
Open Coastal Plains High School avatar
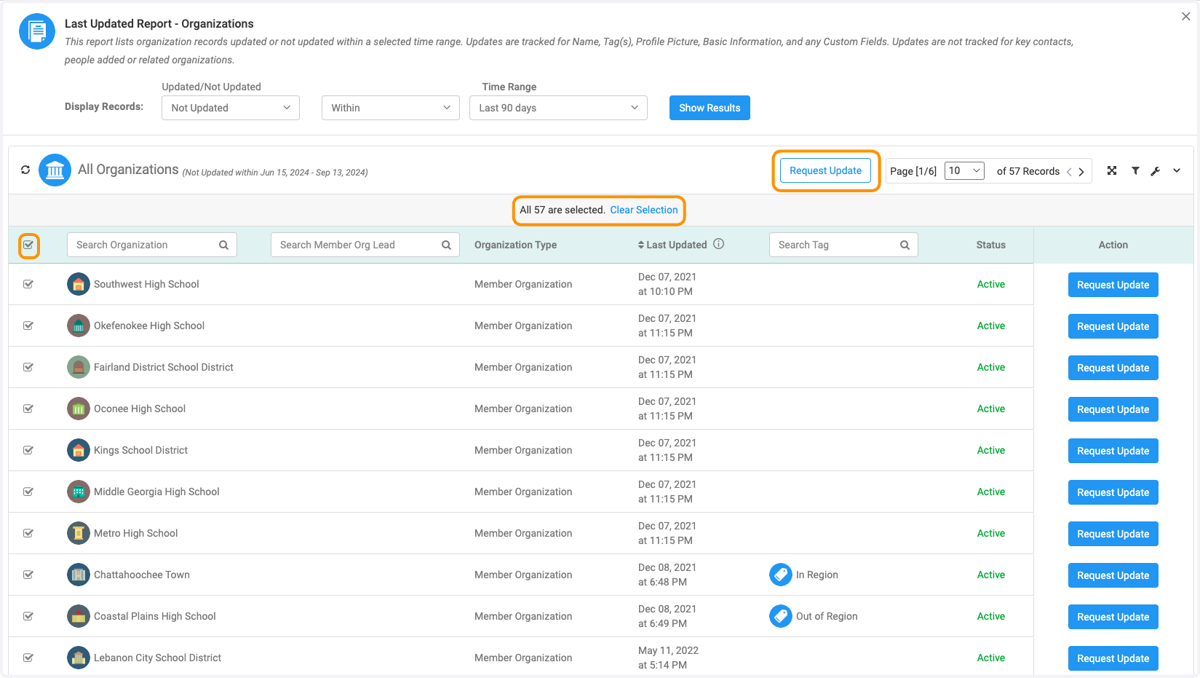[78, 616]
